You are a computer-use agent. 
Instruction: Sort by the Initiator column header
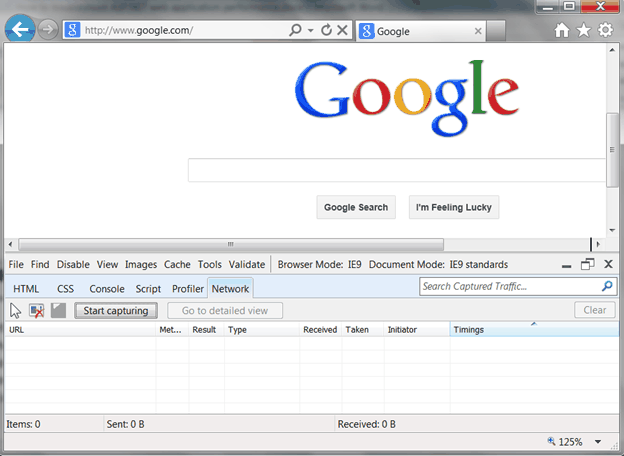[417, 330]
